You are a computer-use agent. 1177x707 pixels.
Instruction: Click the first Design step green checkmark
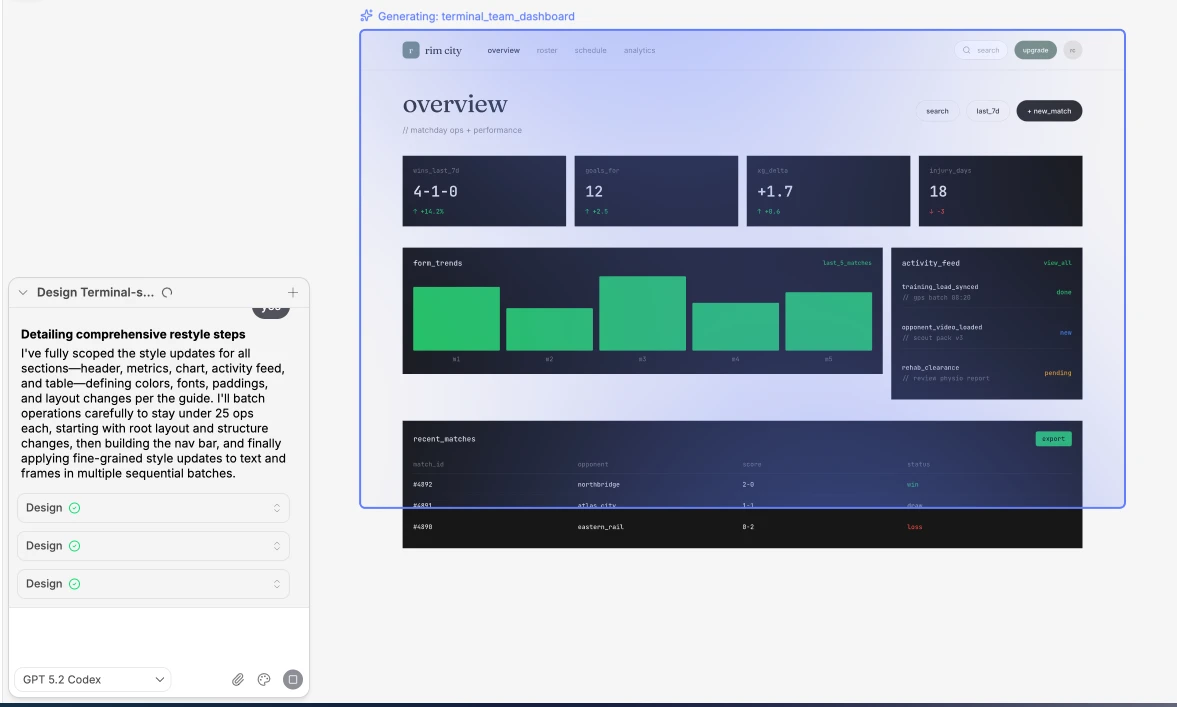point(74,508)
